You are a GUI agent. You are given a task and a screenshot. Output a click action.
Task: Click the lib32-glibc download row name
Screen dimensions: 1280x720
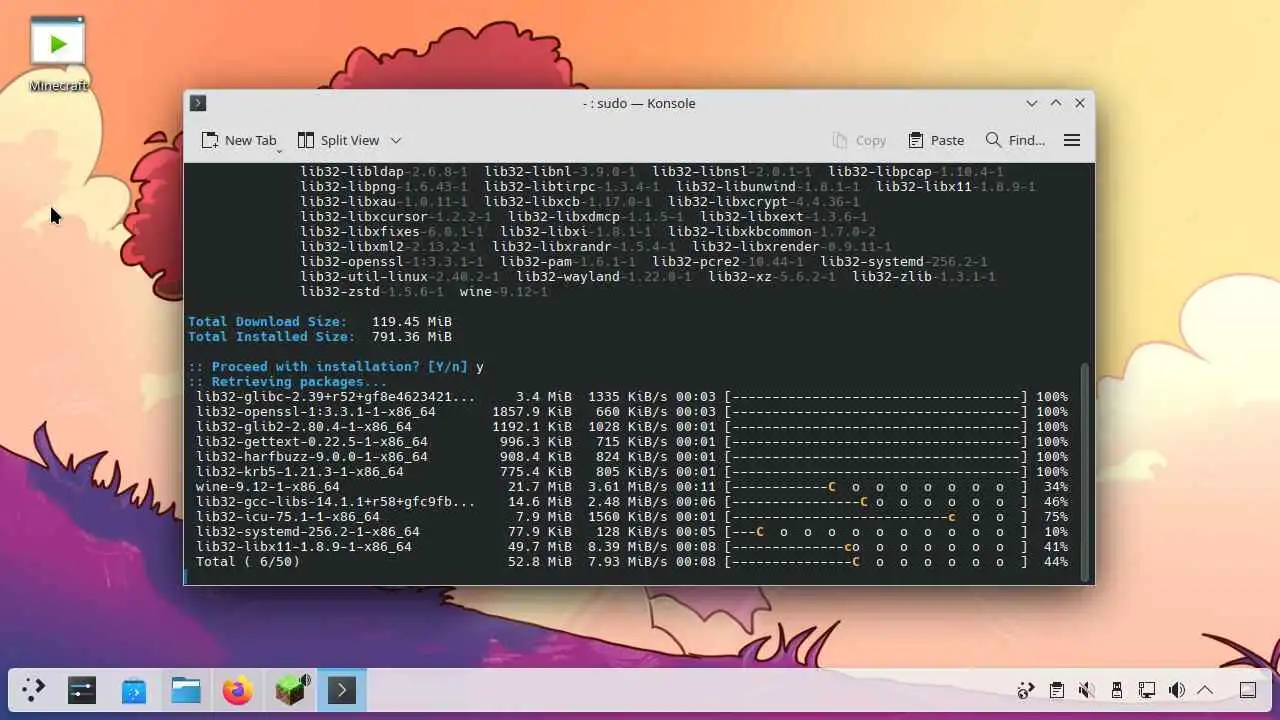(336, 397)
